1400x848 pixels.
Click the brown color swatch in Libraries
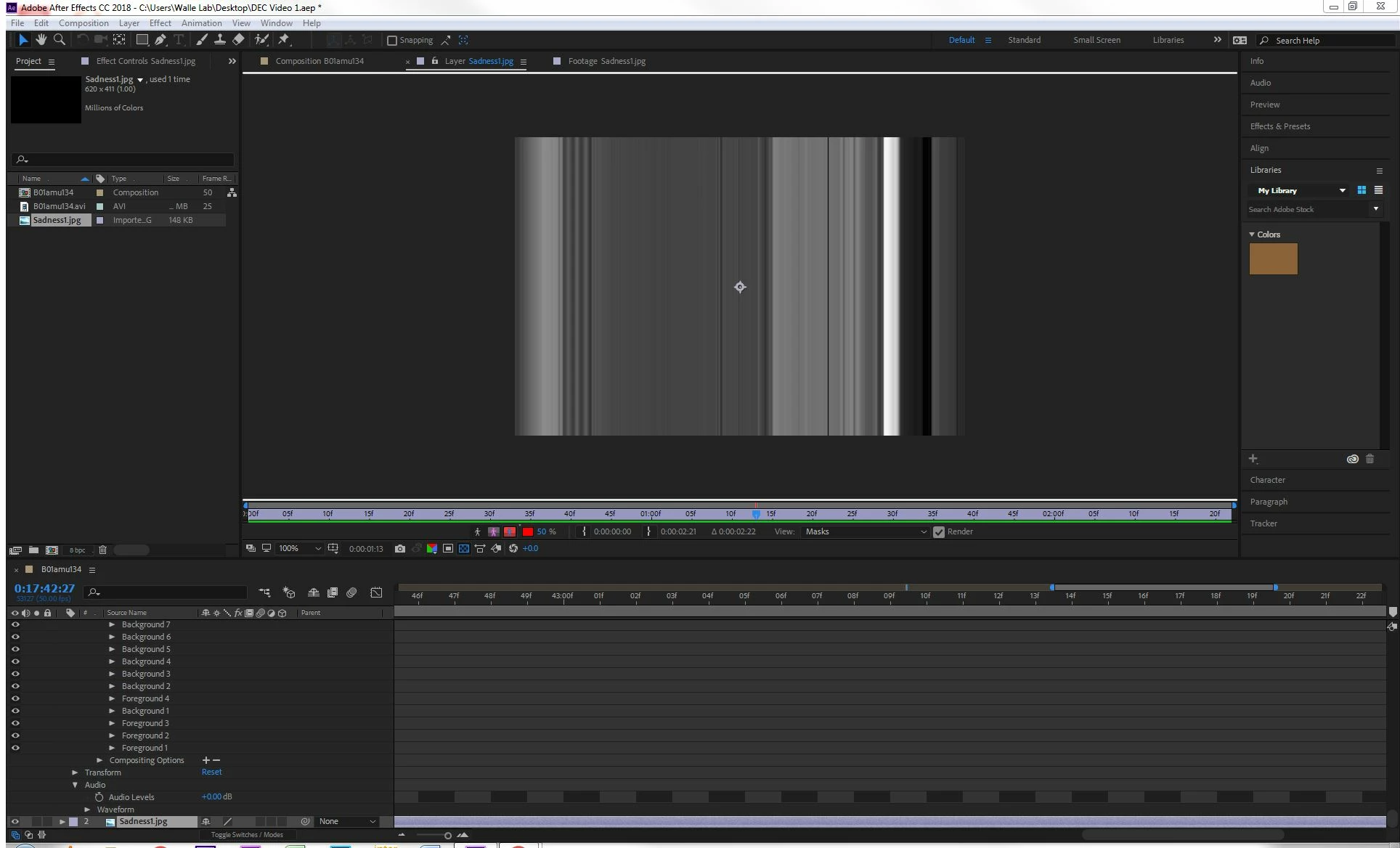[1273, 259]
